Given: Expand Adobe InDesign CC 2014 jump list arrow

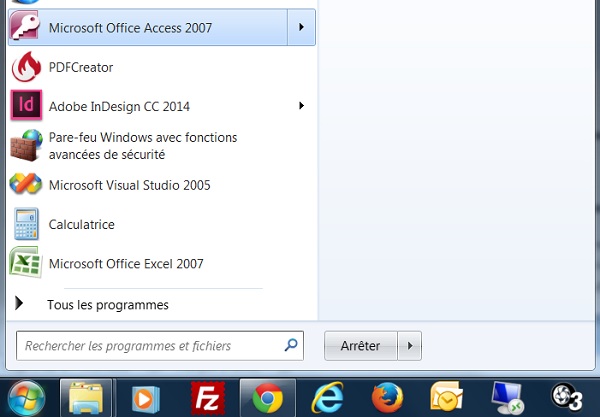Looking at the screenshot, I should click(302, 106).
